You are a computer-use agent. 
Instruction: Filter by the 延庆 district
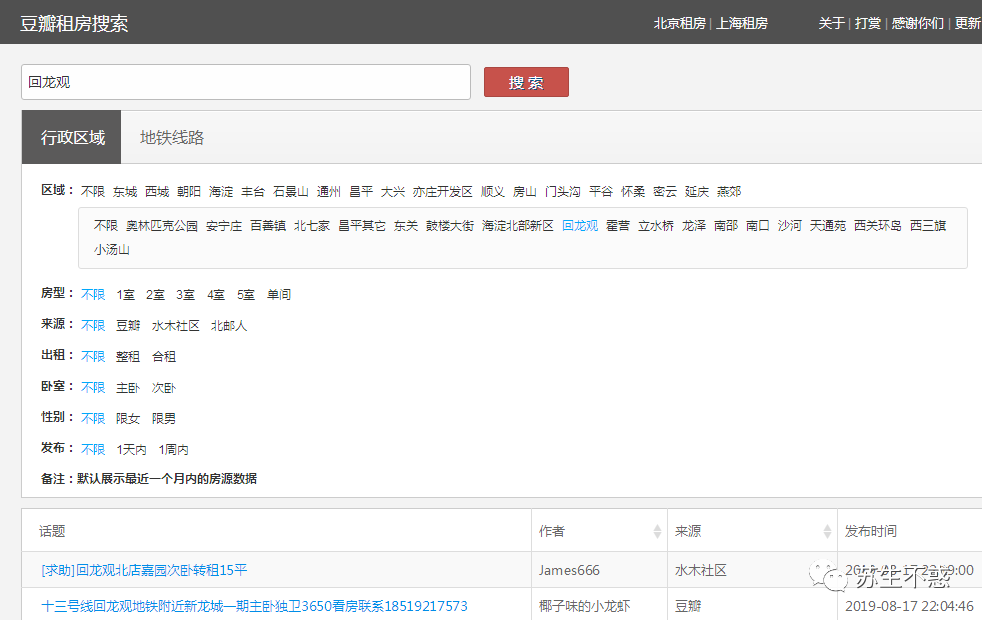(697, 192)
